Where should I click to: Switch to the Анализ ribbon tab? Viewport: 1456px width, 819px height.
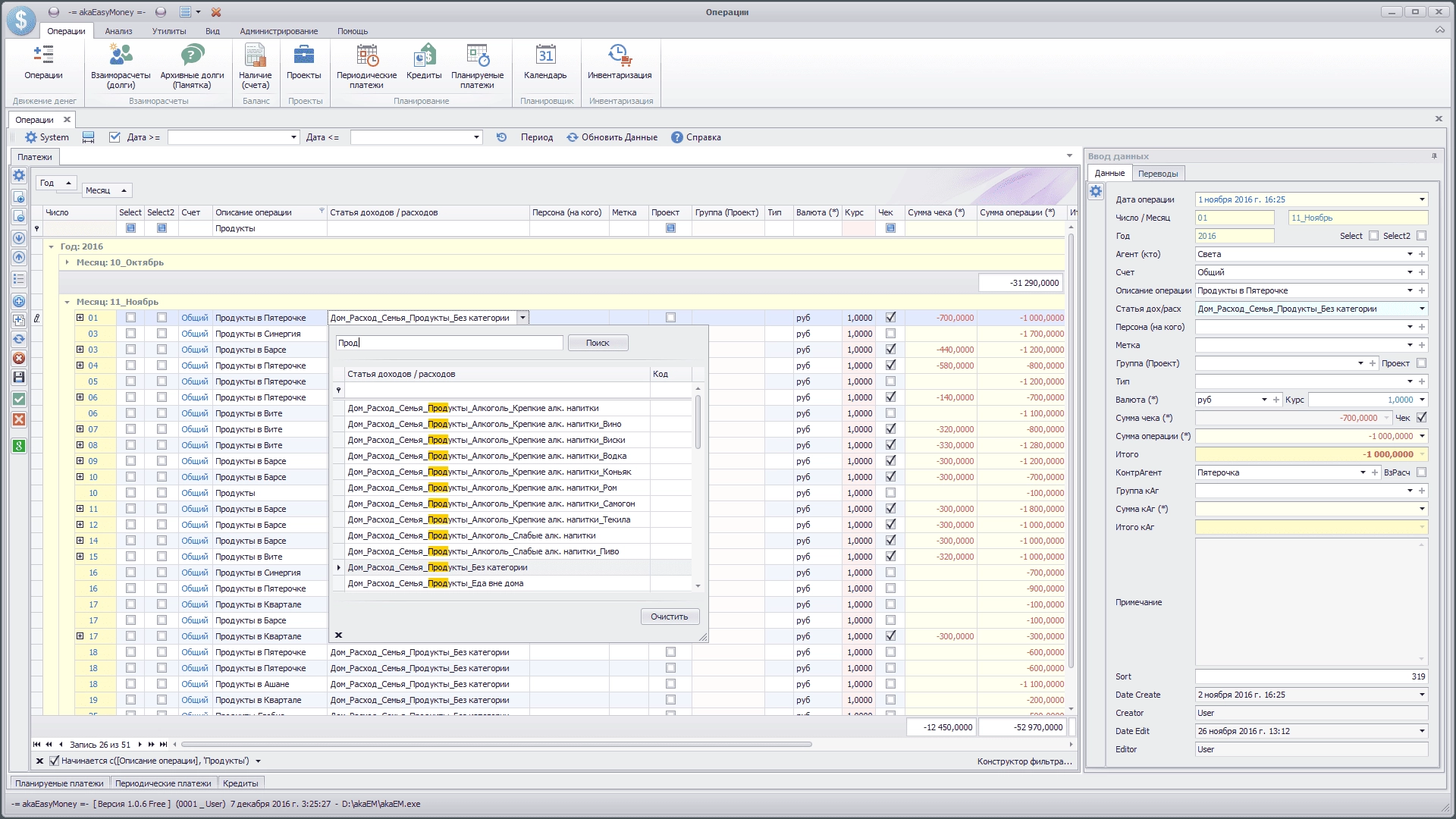(118, 31)
